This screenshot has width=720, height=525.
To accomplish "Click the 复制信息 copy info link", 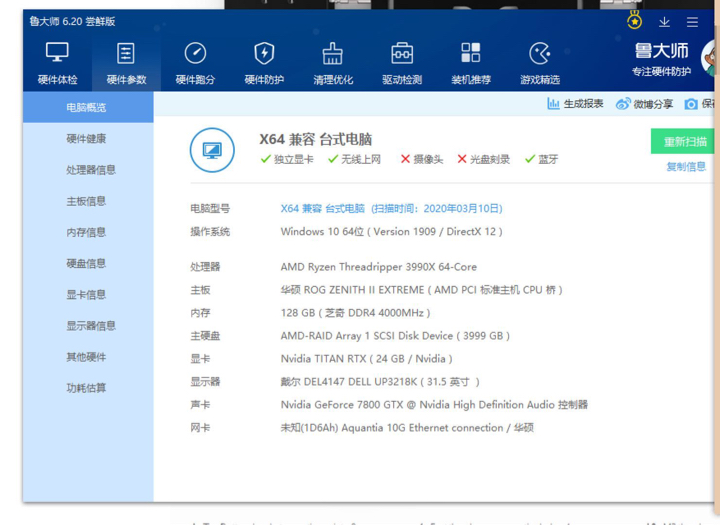I will [x=686, y=167].
